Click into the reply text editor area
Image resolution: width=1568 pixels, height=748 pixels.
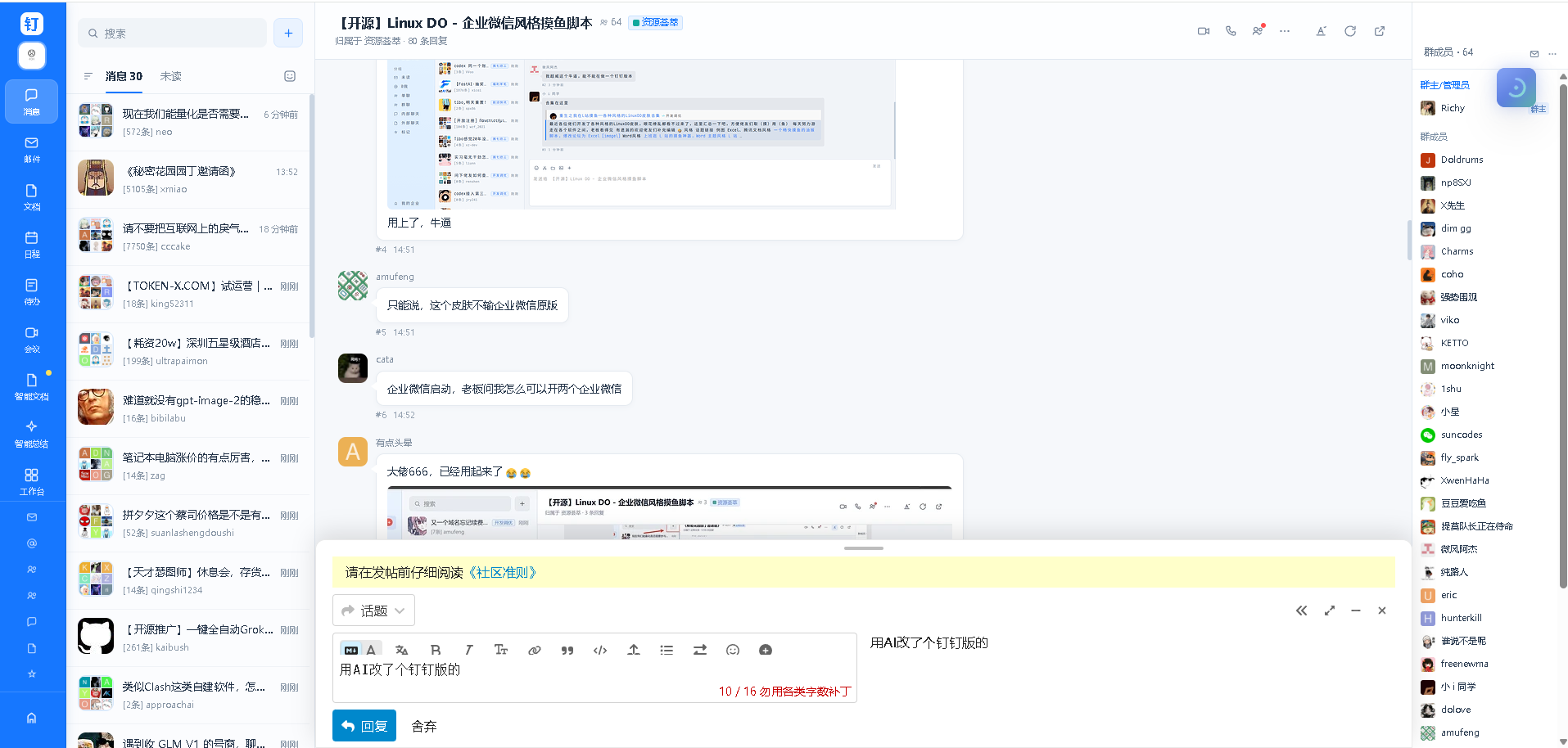click(x=594, y=679)
